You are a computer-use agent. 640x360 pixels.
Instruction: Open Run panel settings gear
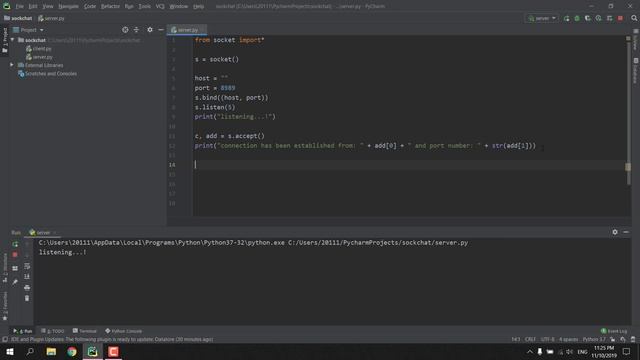tap(615, 232)
